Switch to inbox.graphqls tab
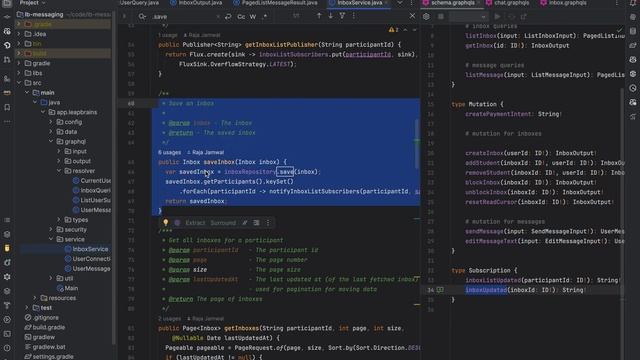This screenshot has width=640, height=360. pyautogui.click(x=563, y=3)
